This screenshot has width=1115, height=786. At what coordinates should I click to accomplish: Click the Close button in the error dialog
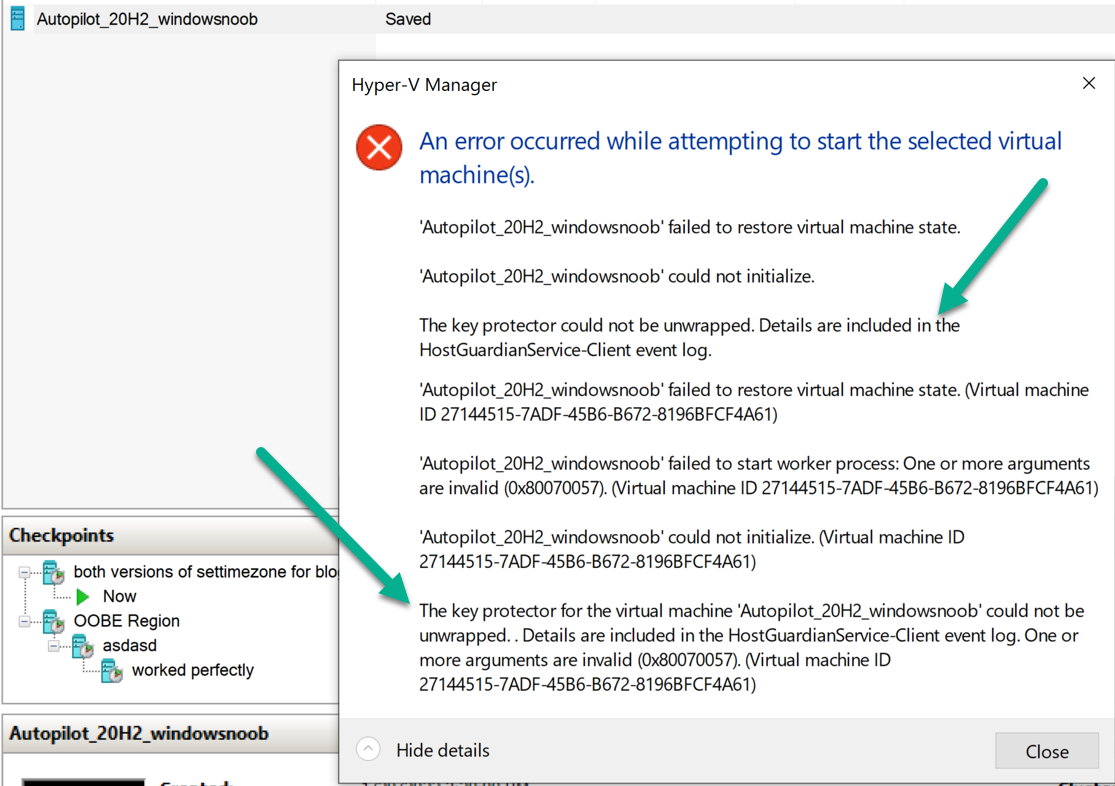[1047, 751]
